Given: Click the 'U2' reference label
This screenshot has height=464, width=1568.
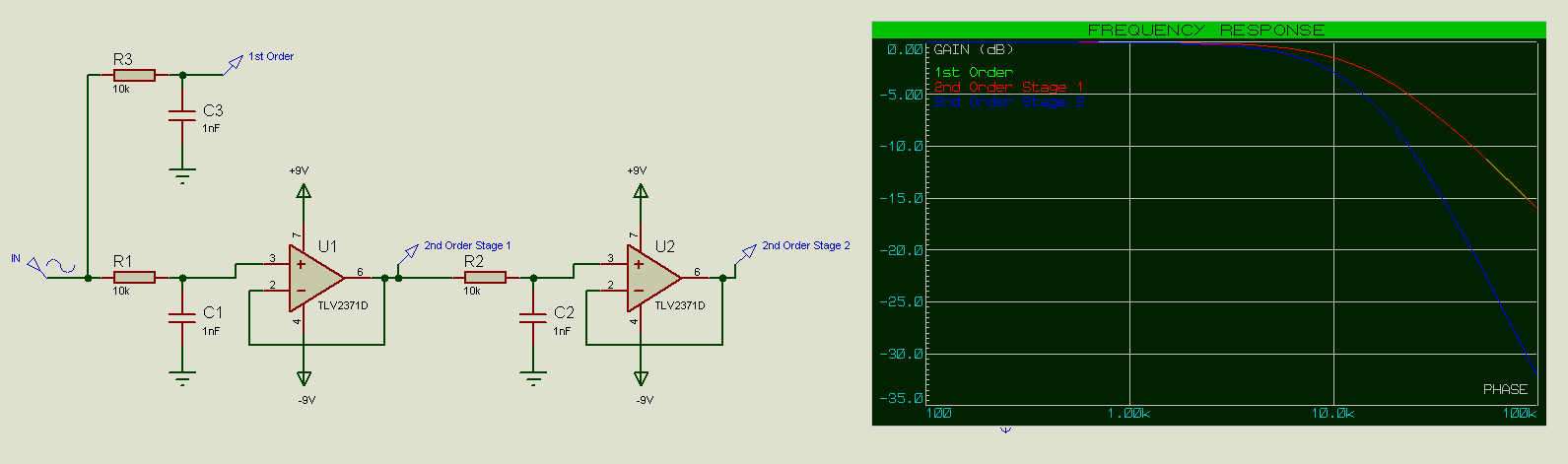Looking at the screenshot, I should click(x=665, y=246).
